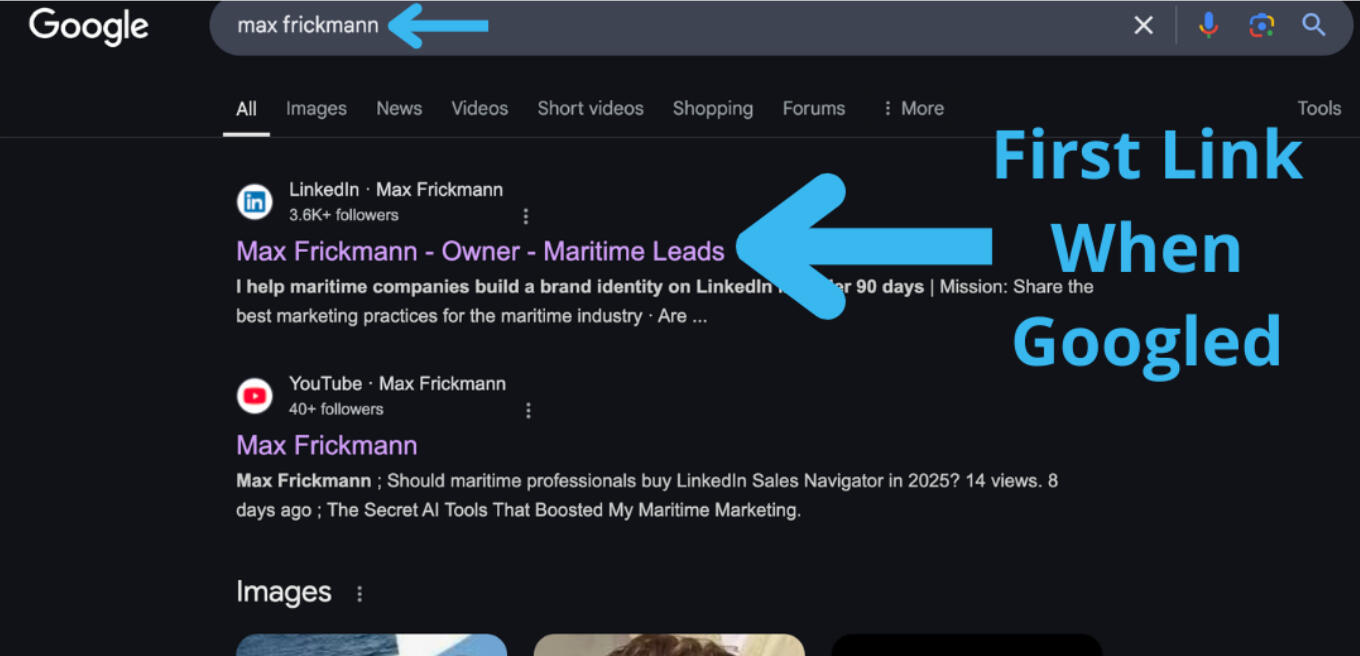The height and width of the screenshot is (656, 1360).
Task: Start voice search with microphone icon
Action: coord(1208,26)
